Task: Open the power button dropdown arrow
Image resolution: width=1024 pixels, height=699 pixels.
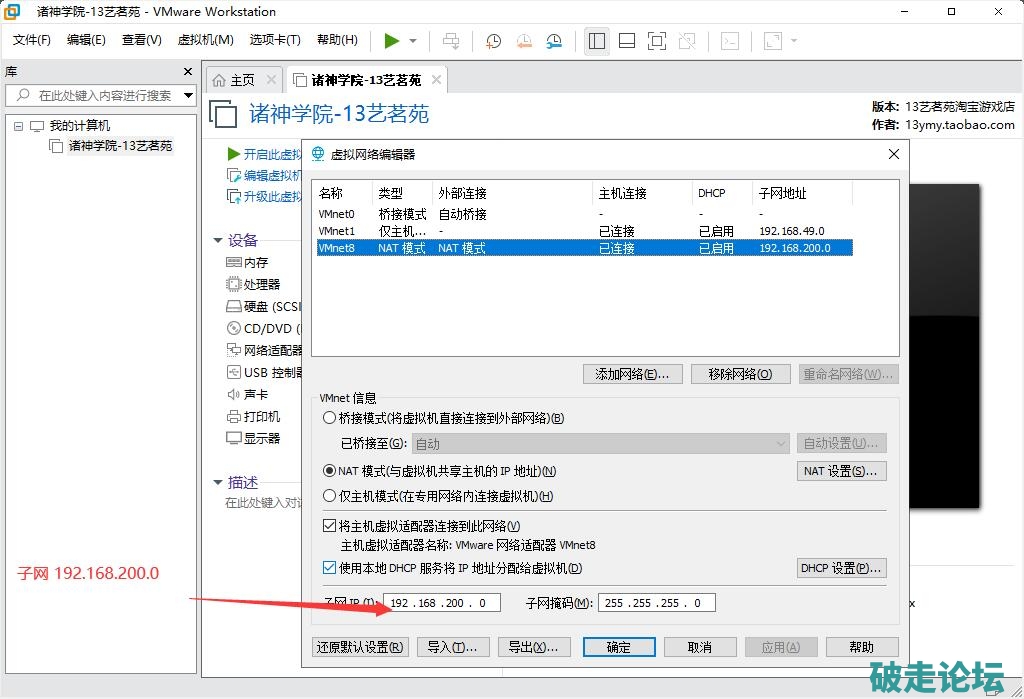Action: (x=413, y=41)
